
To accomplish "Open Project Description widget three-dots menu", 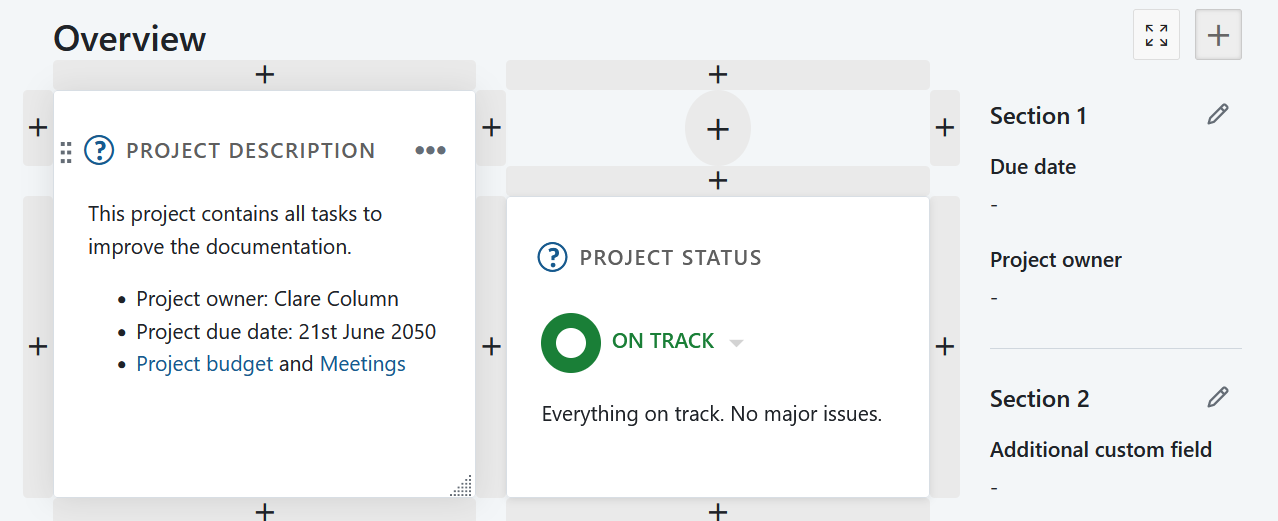I will (430, 151).
